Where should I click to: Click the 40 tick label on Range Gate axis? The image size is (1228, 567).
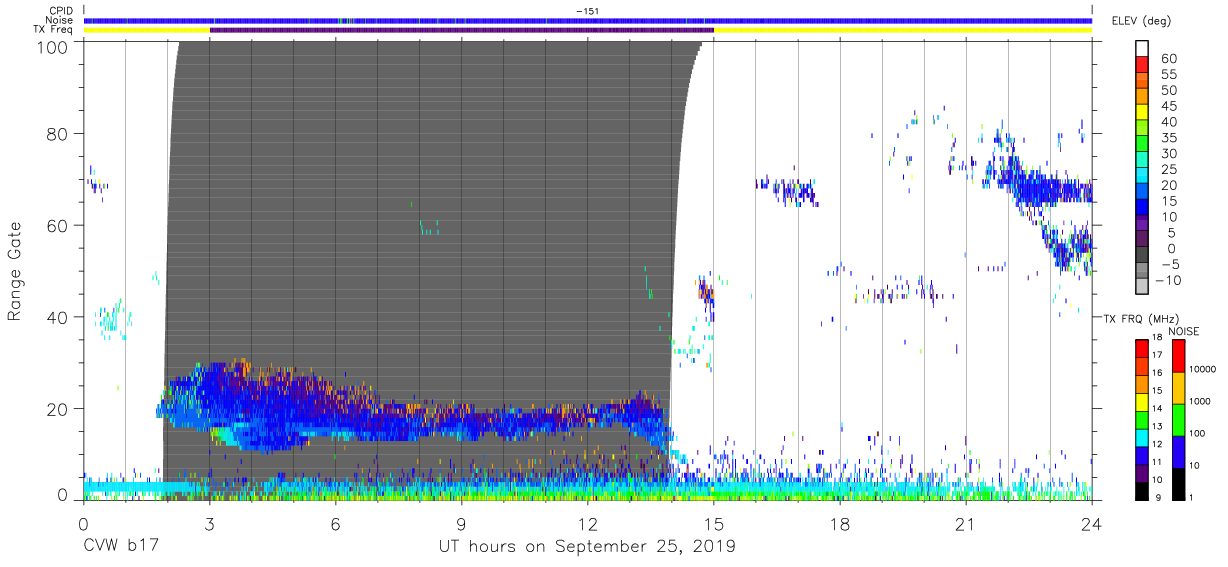(58, 317)
